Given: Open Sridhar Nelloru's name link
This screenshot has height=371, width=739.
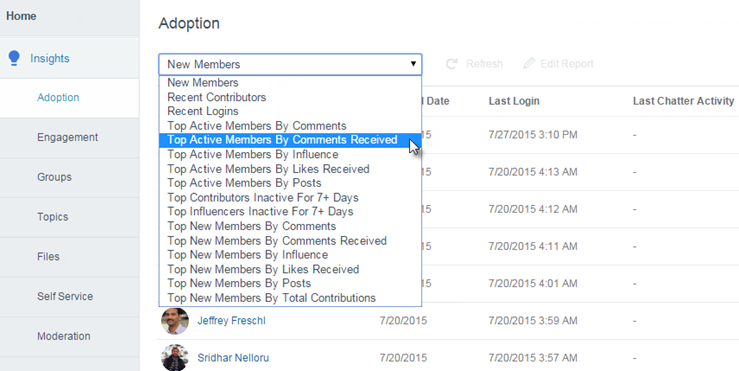Looking at the screenshot, I should click(233, 358).
